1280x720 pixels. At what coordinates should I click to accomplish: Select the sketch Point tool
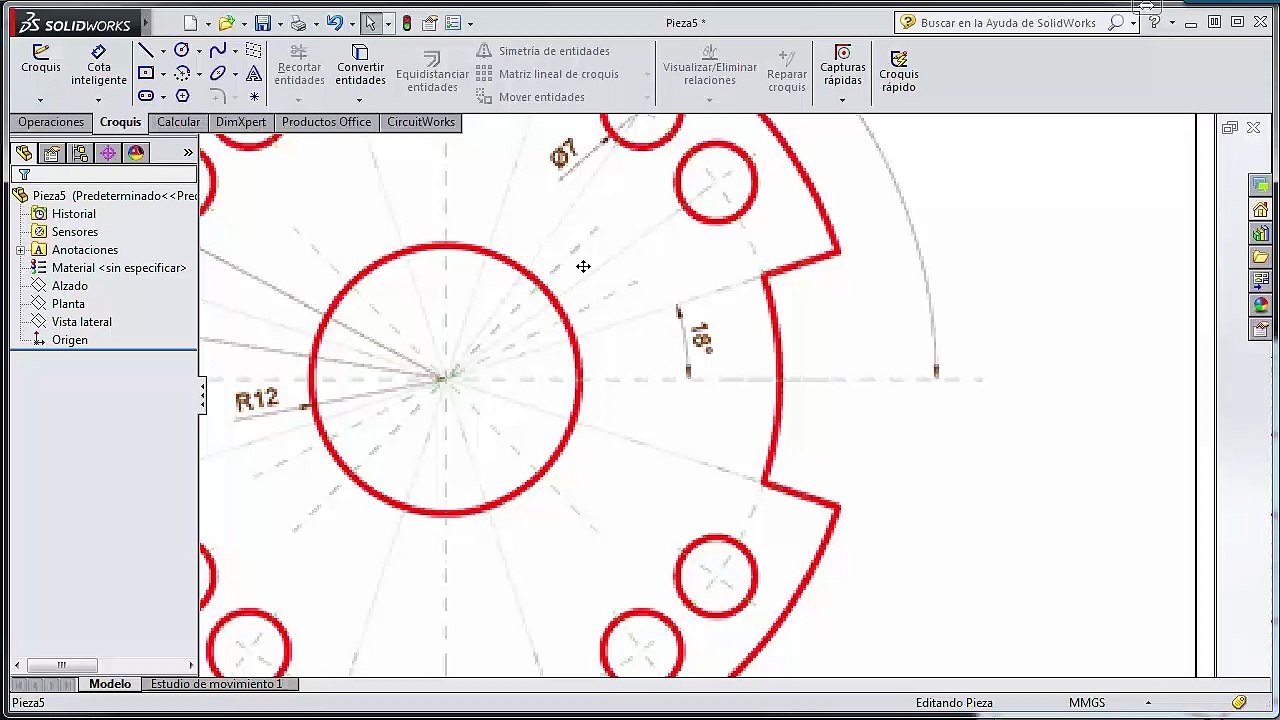[254, 96]
